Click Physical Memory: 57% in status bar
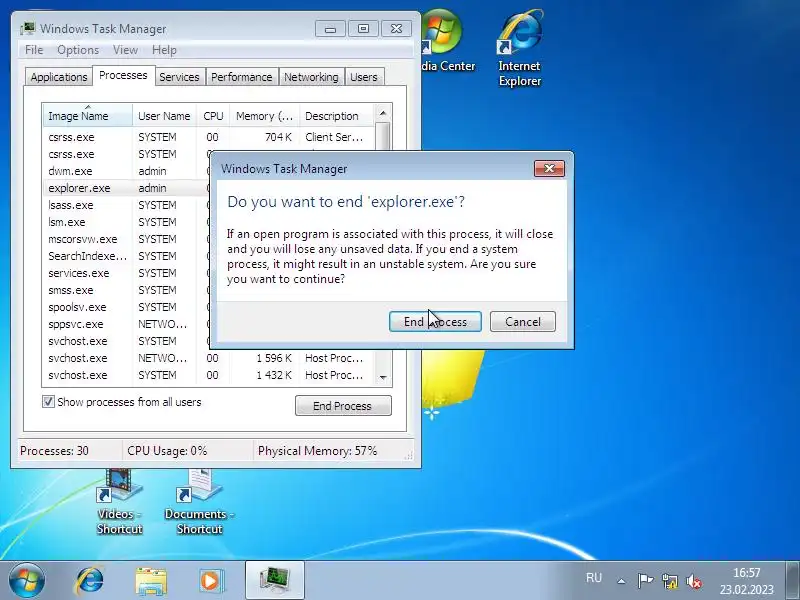The height and width of the screenshot is (600, 800). pyautogui.click(x=317, y=451)
